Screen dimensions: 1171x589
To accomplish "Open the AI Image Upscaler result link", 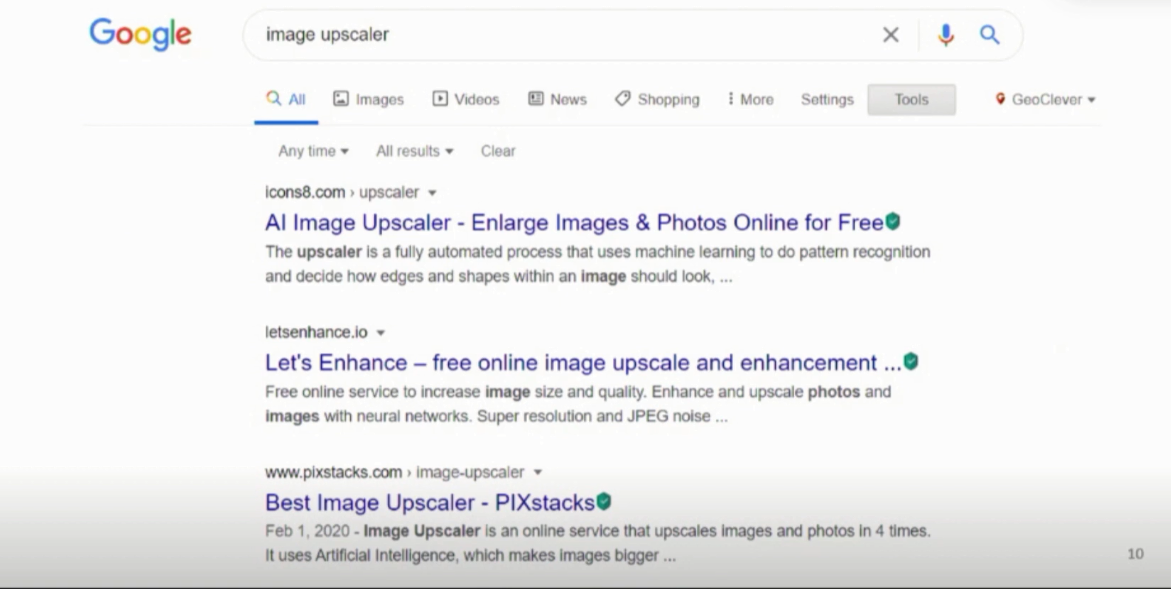I will tap(574, 222).
